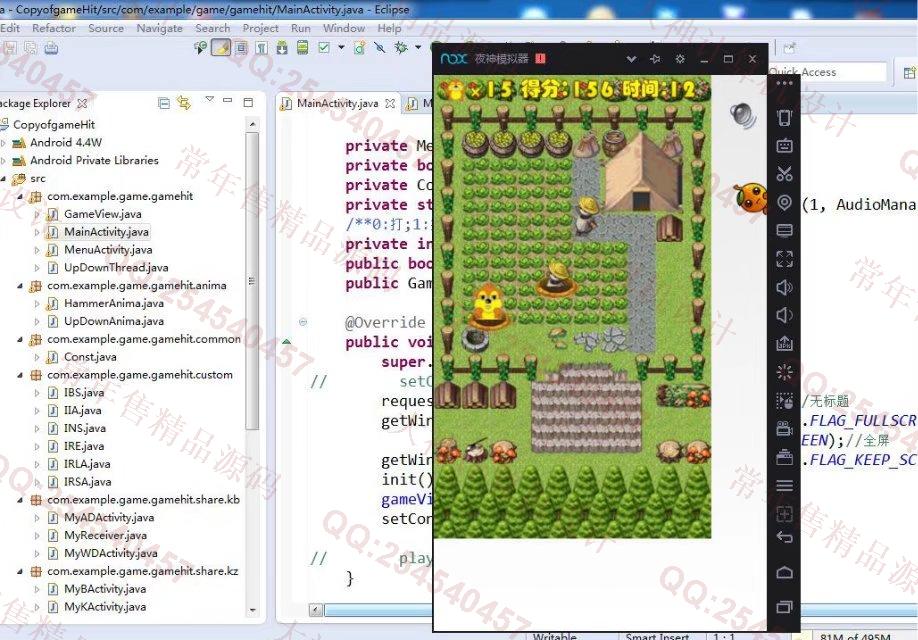Click Nox shake device icon
918x640 pixels.
pyautogui.click(x=785, y=118)
